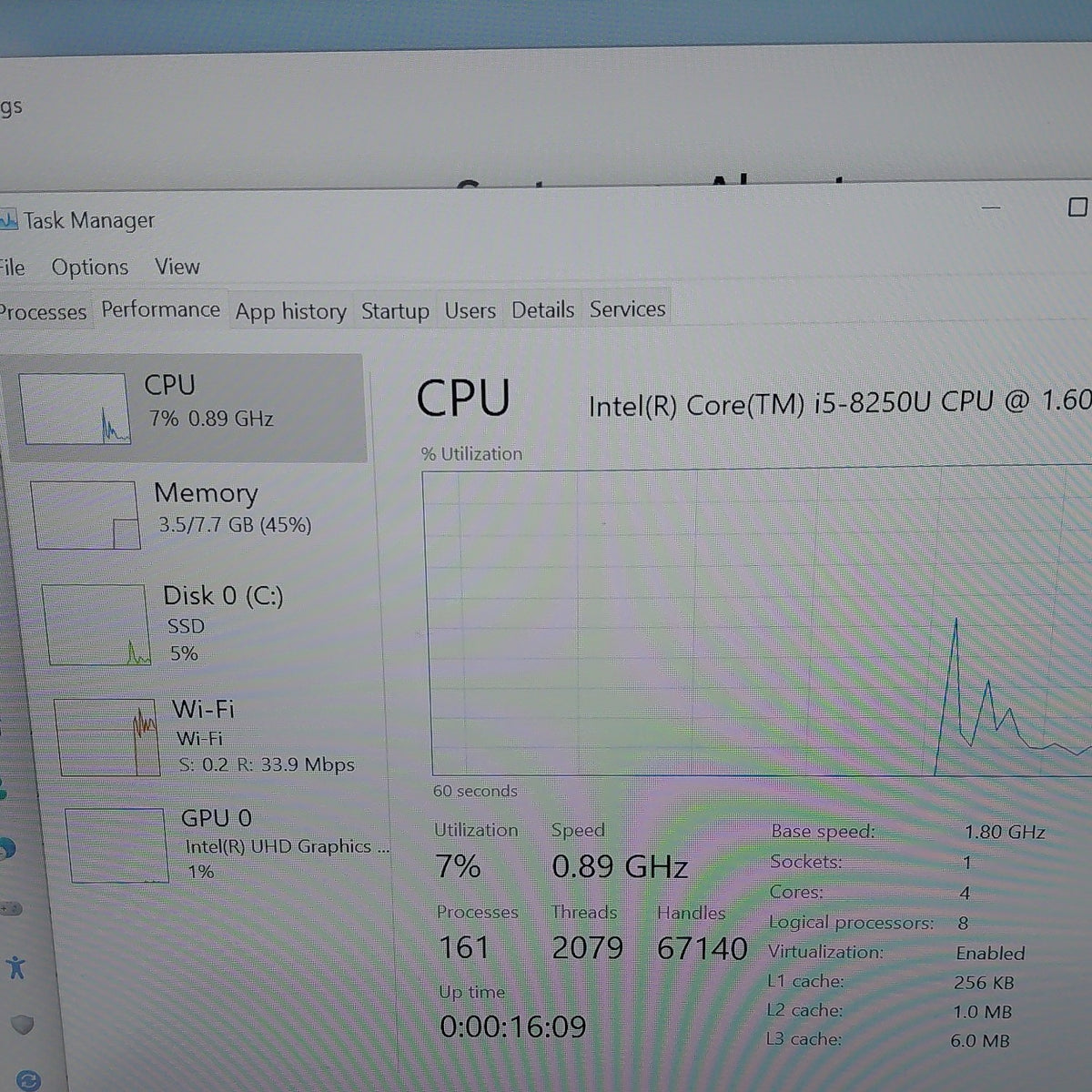
Task: Switch to the Services tab
Action: coord(627,309)
